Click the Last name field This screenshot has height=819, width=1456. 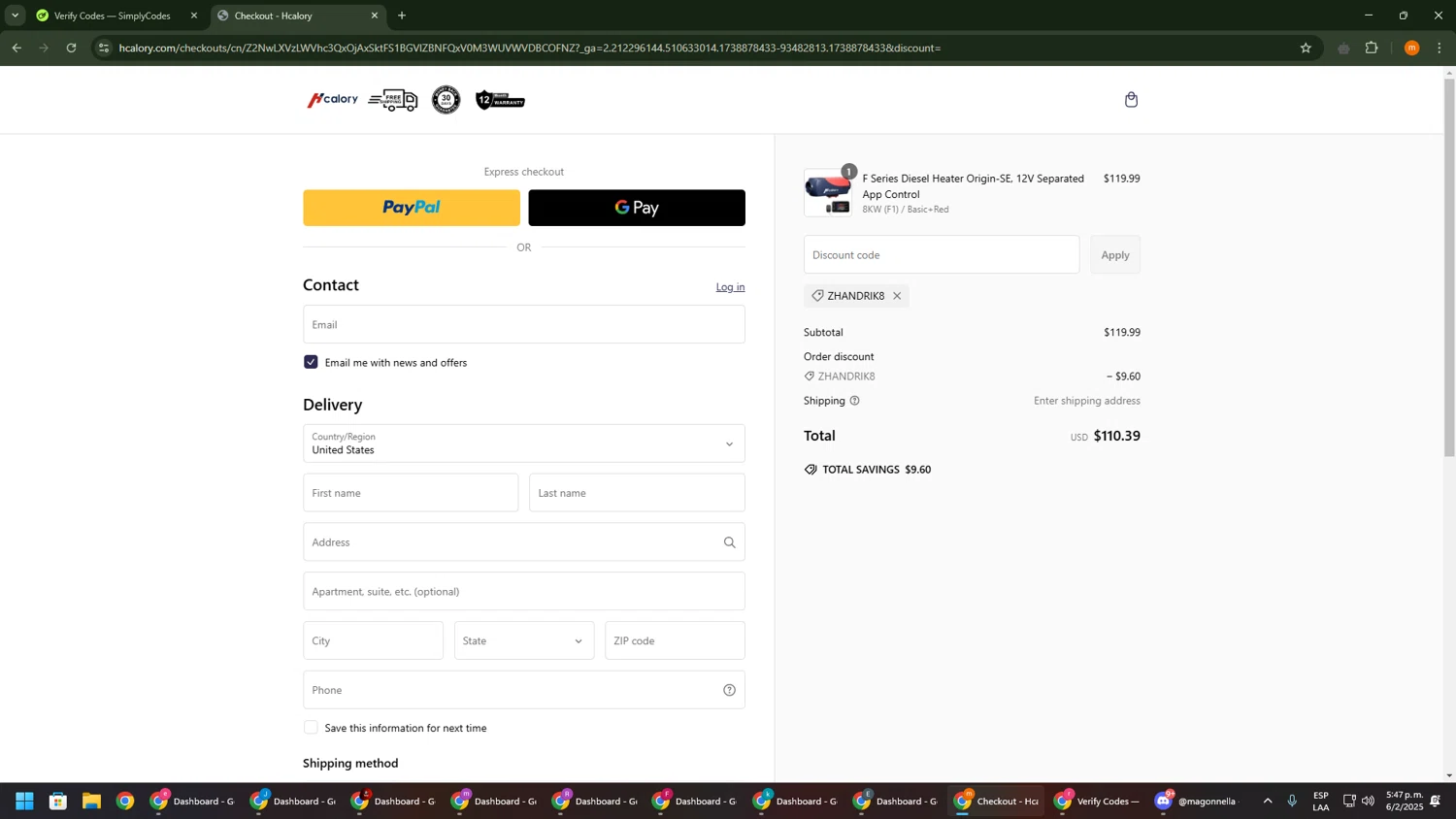pyautogui.click(x=637, y=493)
